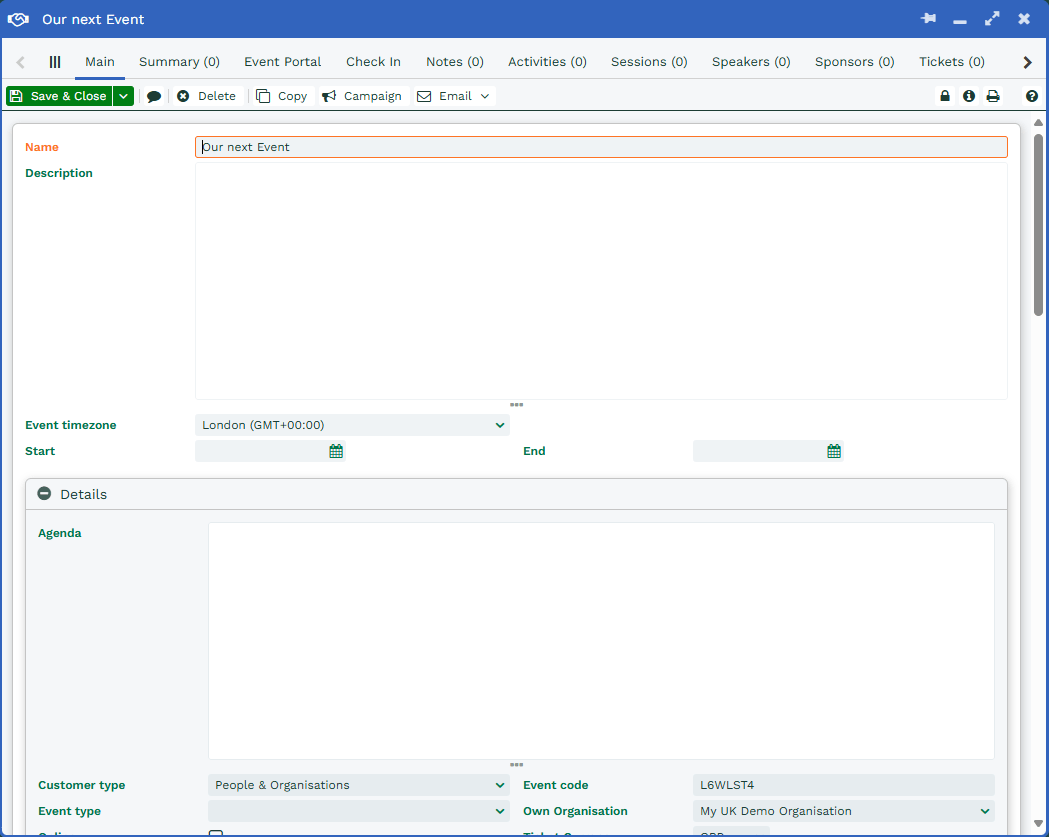1049x837 pixels.
Task: Click into the Agenda text area
Action: pyautogui.click(x=601, y=641)
